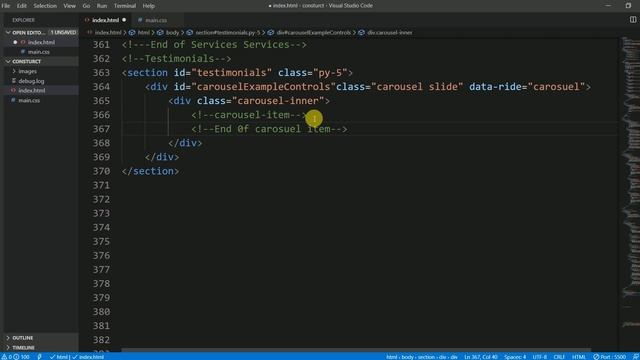Switch to the index.html editor tab

pos(105,20)
